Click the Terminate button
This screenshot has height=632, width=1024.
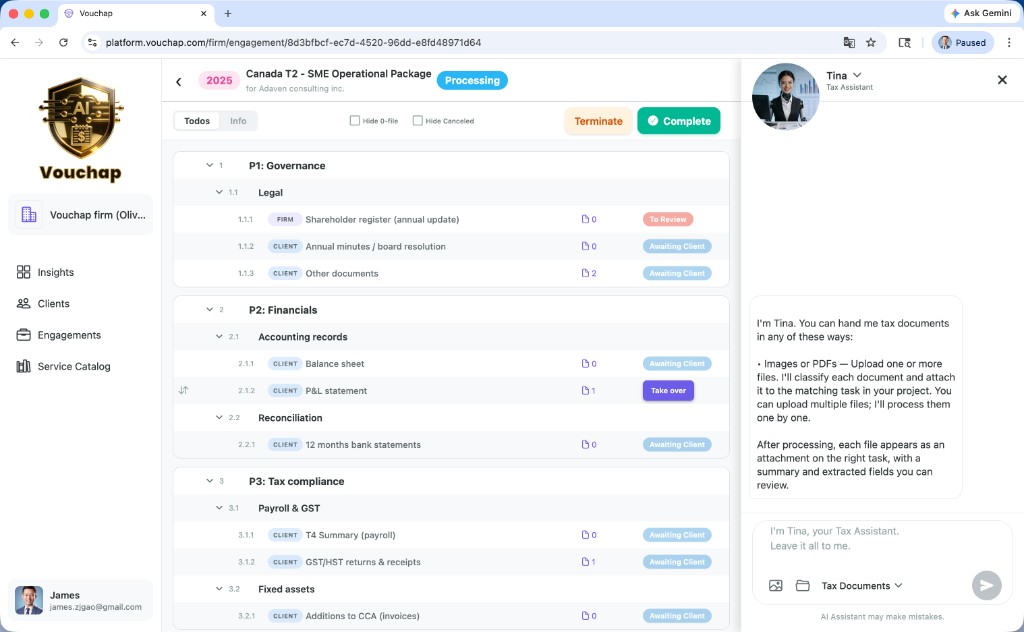(598, 121)
